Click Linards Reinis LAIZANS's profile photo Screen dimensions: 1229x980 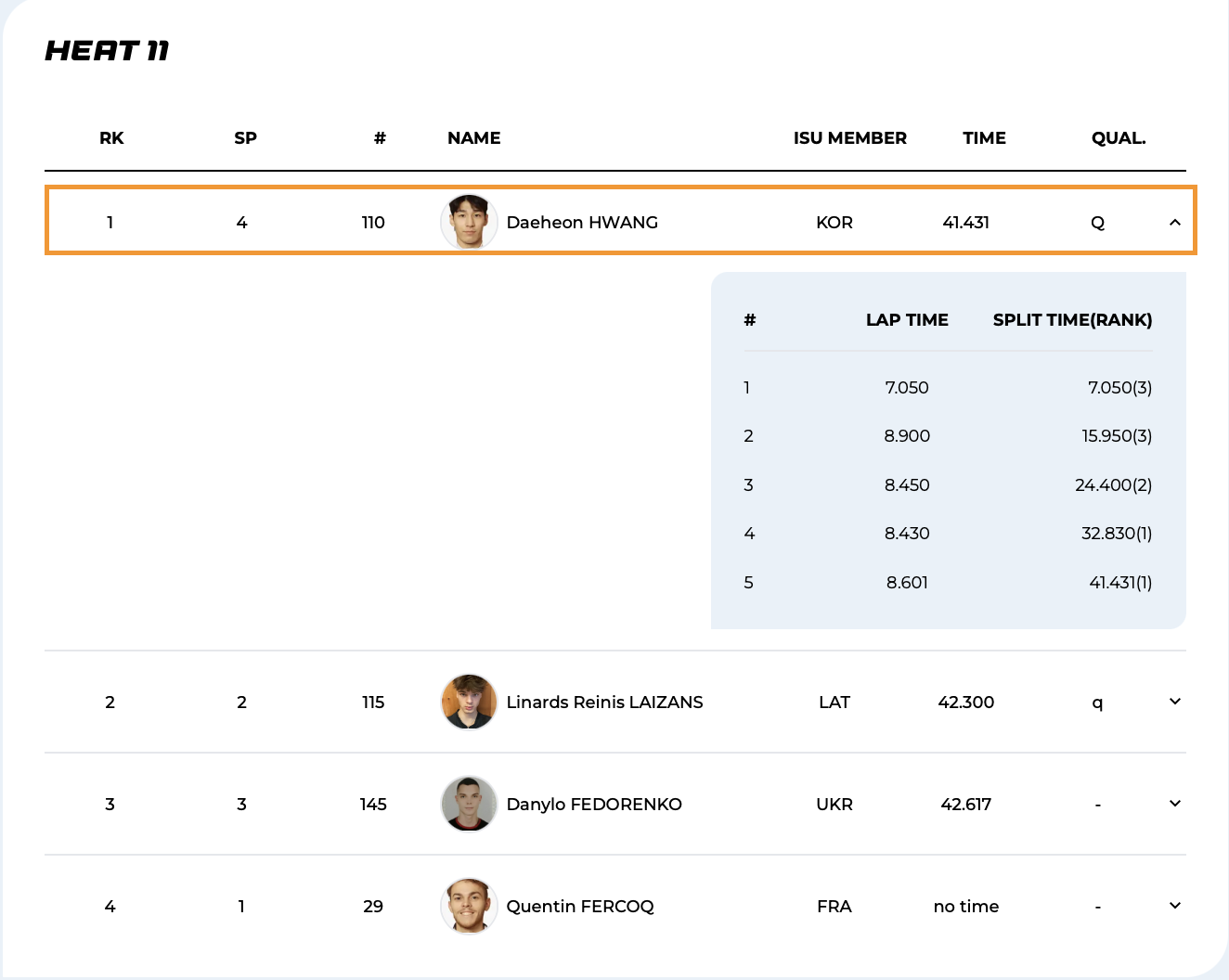click(469, 702)
